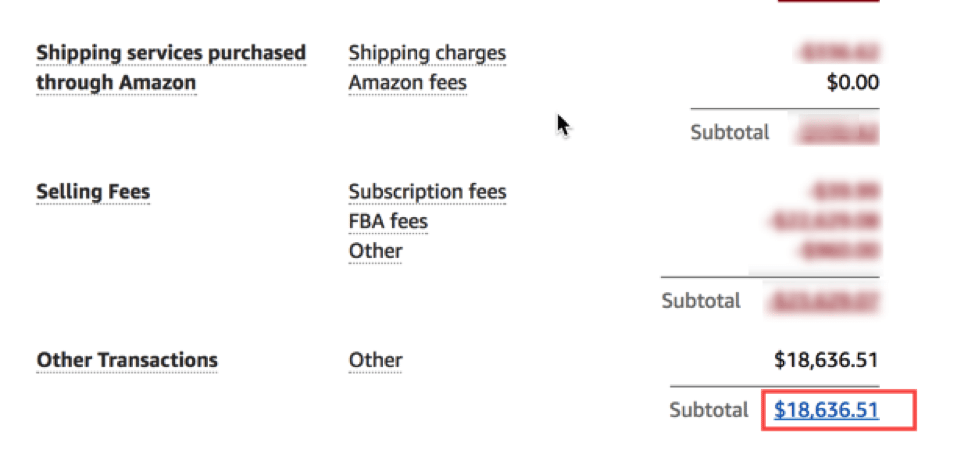Click the blurred Shipping charges amount

pyautogui.click(x=840, y=53)
